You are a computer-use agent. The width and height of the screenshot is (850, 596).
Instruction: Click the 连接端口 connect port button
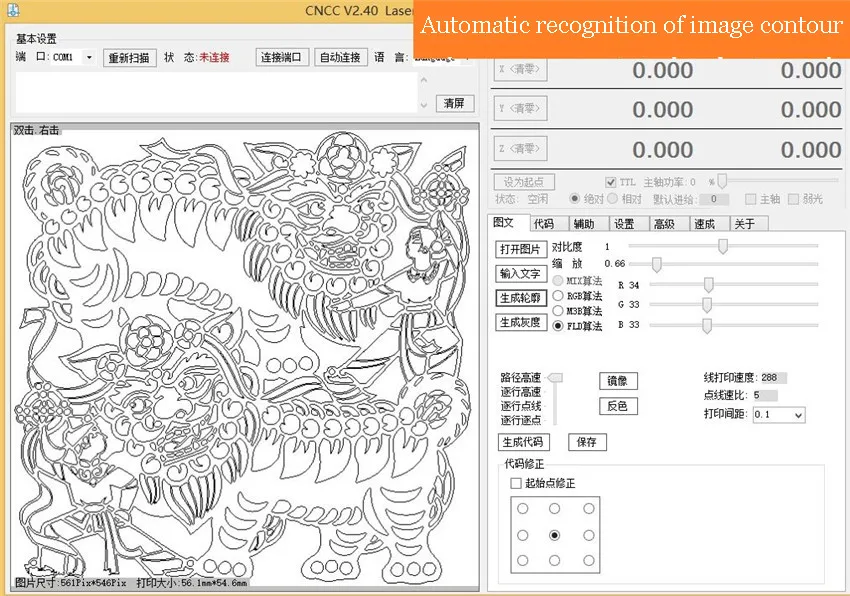282,57
